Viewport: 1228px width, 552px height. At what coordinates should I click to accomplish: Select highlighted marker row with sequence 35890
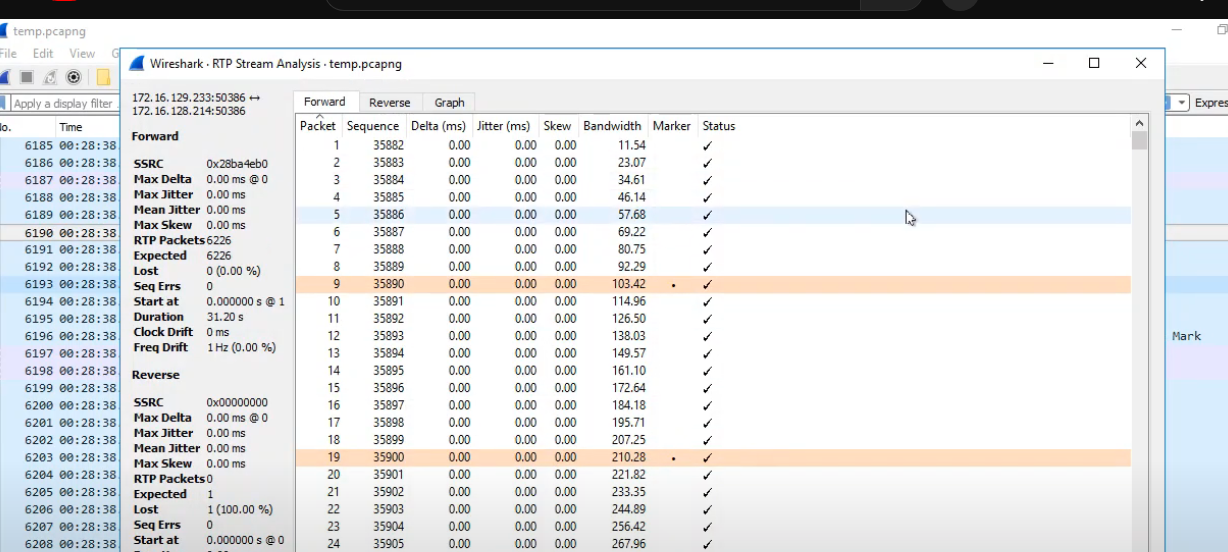pos(388,284)
